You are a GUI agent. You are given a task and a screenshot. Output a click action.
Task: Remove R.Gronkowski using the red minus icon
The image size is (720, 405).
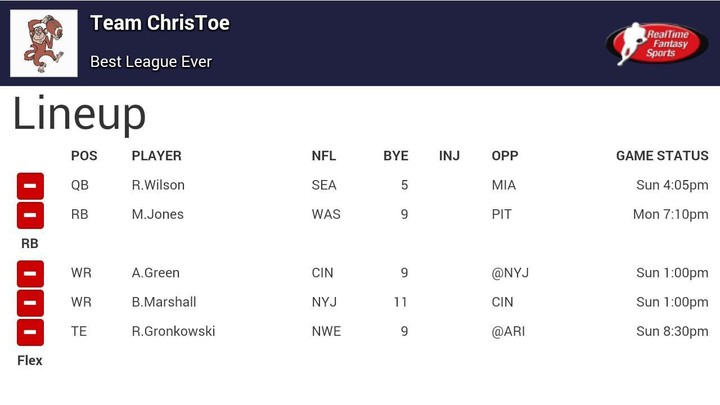pyautogui.click(x=30, y=331)
